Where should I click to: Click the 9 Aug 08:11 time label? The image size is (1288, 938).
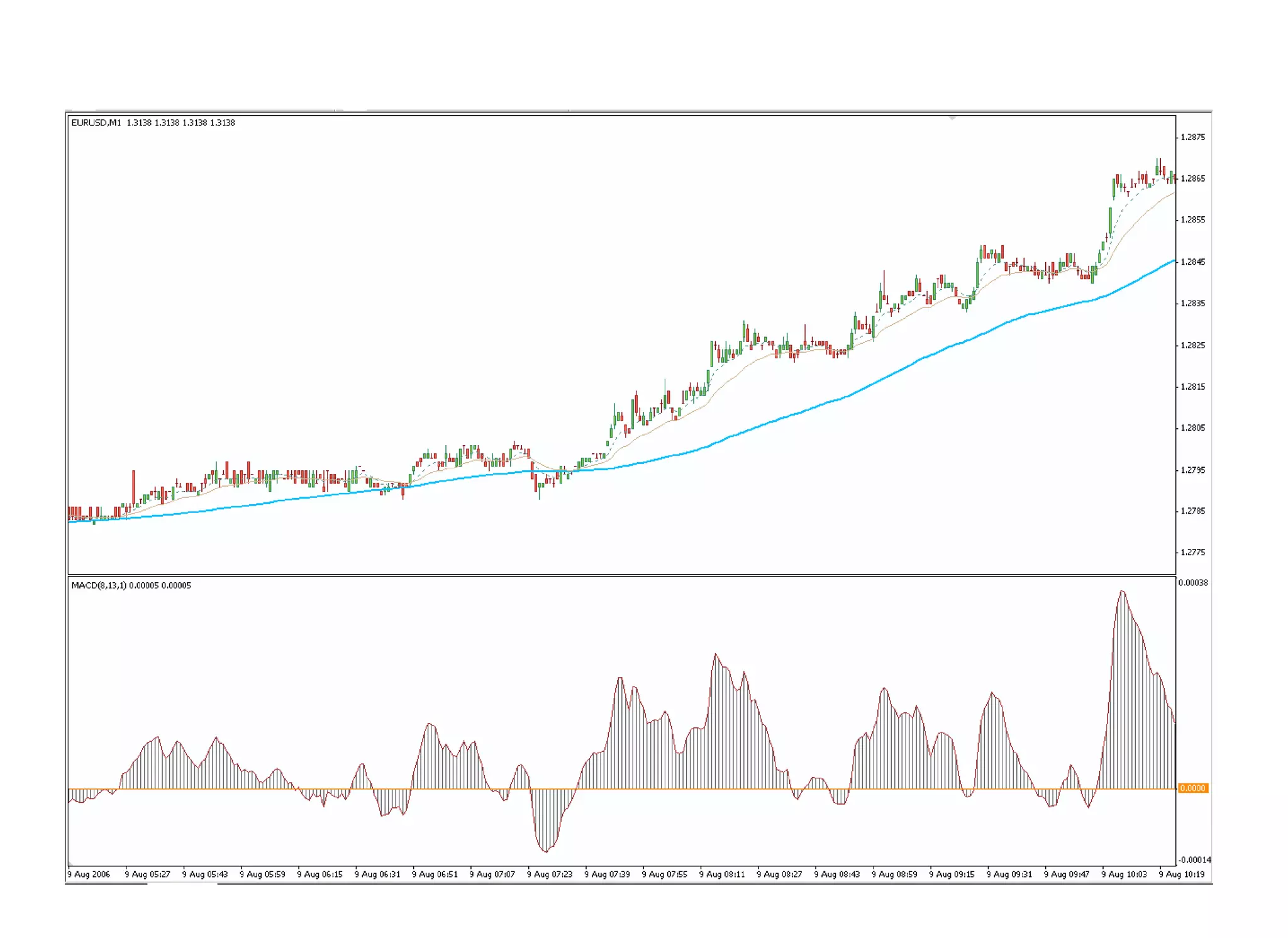(722, 874)
